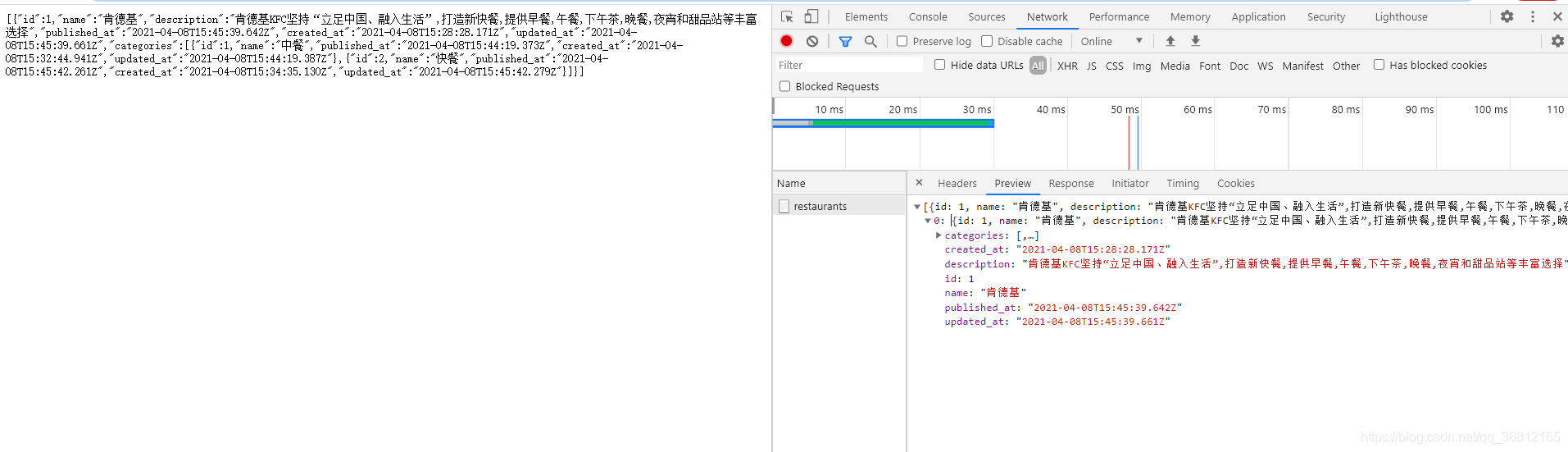Image resolution: width=1568 pixels, height=452 pixels.
Task: Clear the network log
Action: [812, 41]
